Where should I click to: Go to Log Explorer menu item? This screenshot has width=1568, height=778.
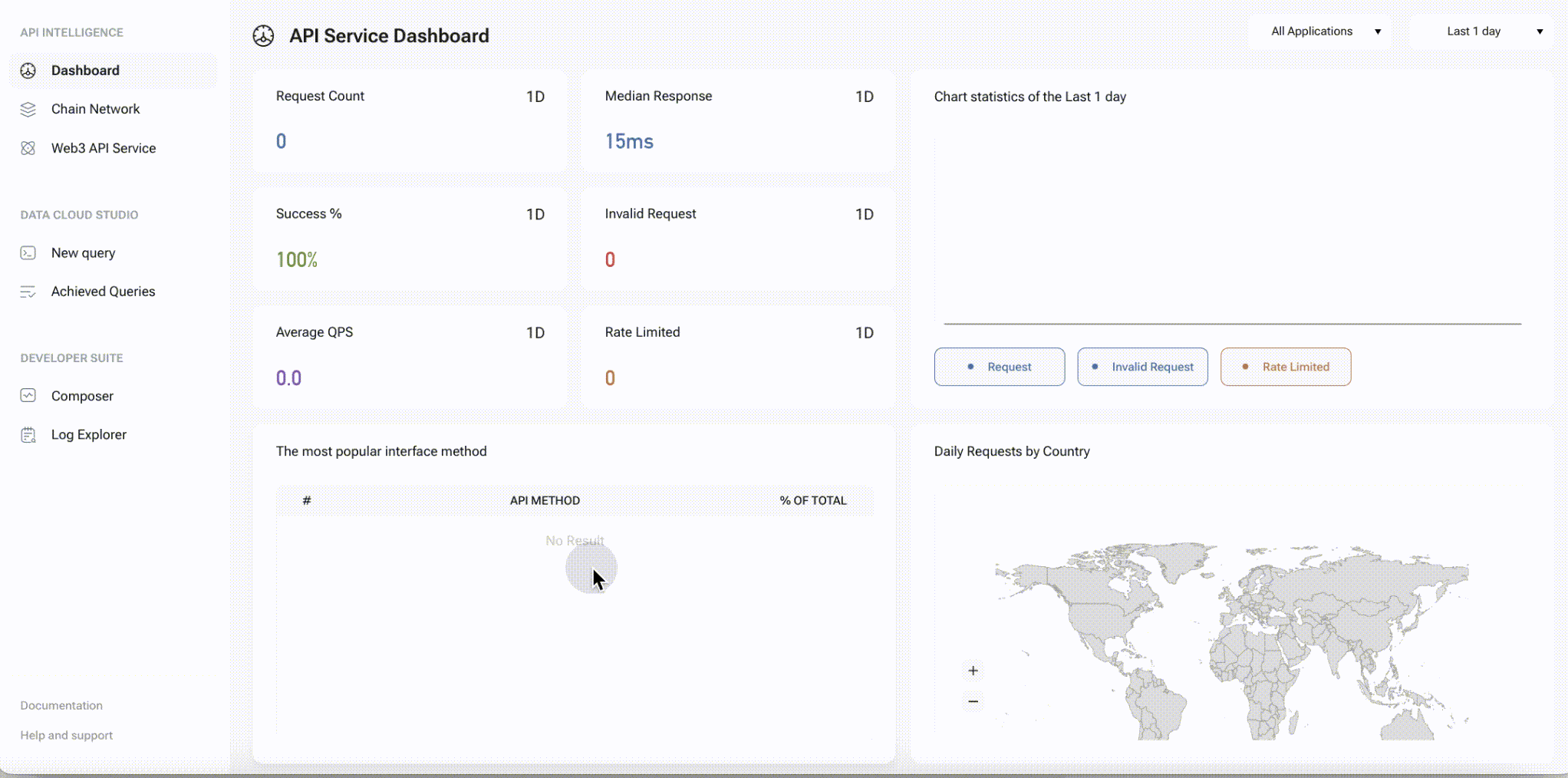(88, 435)
